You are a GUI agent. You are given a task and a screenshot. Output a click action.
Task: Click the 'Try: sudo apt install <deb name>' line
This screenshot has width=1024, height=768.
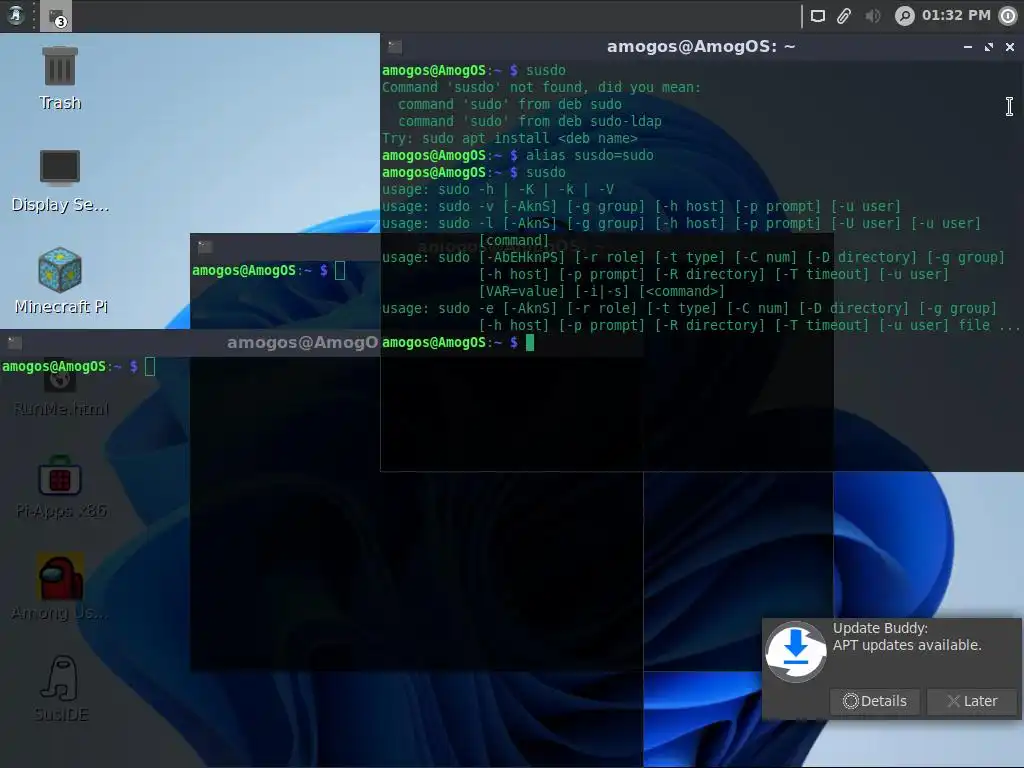(510, 138)
